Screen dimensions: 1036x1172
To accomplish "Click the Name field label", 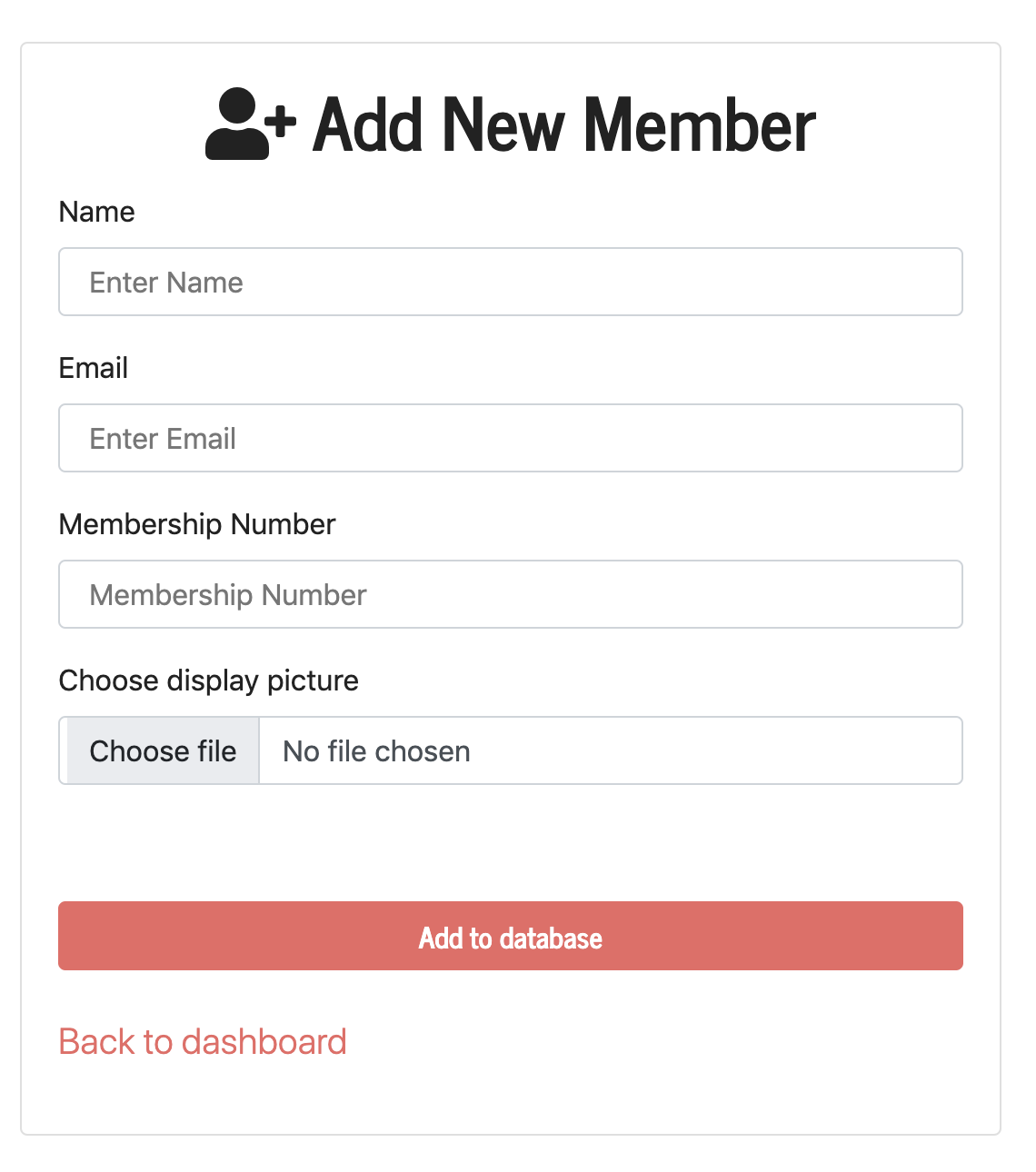I will pos(97,212).
